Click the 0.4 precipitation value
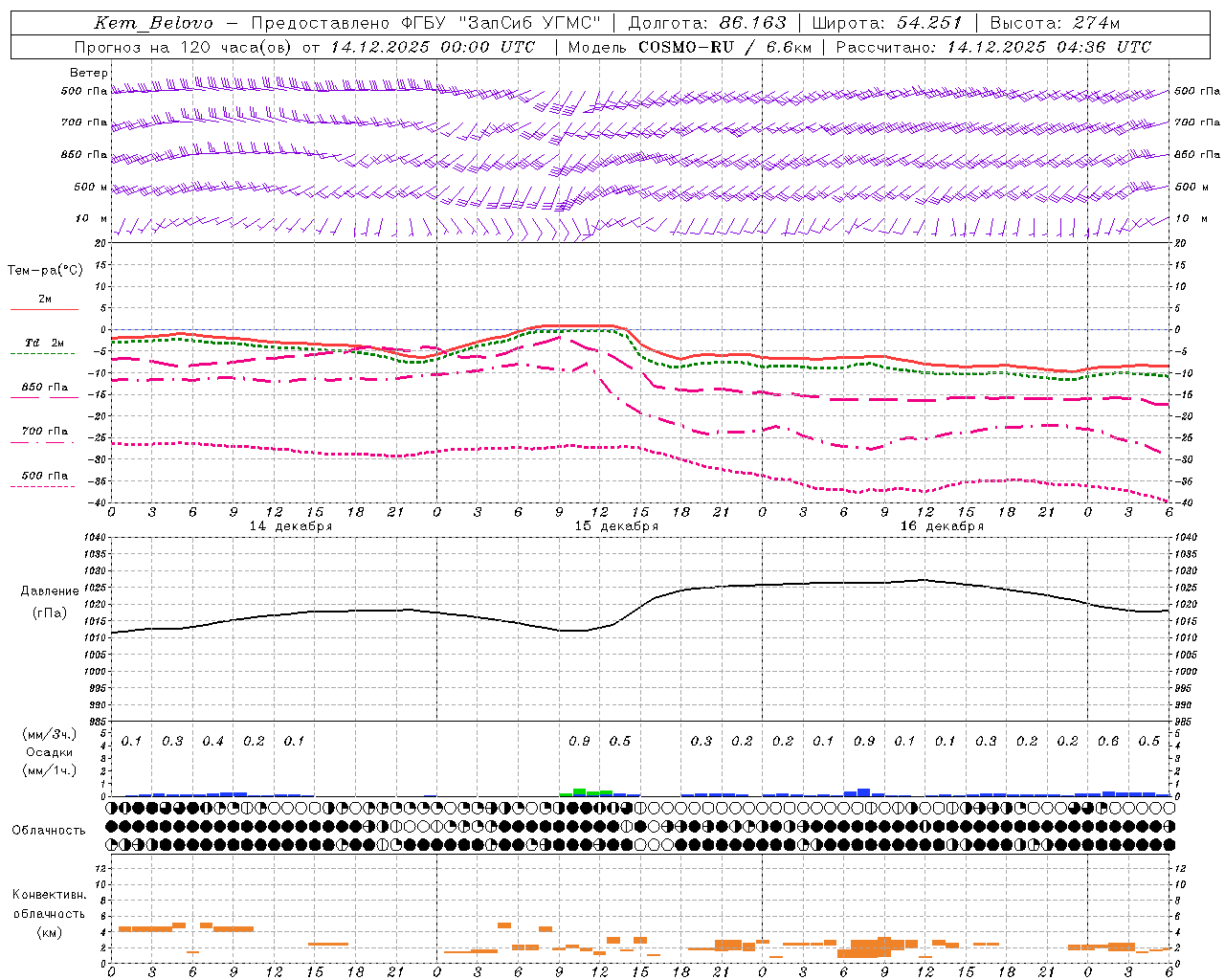The height and width of the screenshot is (980, 1225). 212,742
